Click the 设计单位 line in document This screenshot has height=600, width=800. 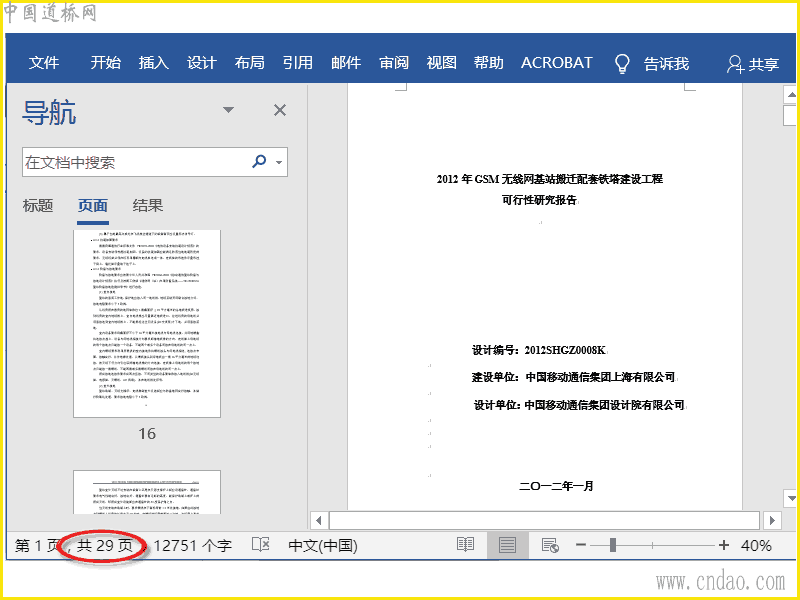click(x=579, y=405)
